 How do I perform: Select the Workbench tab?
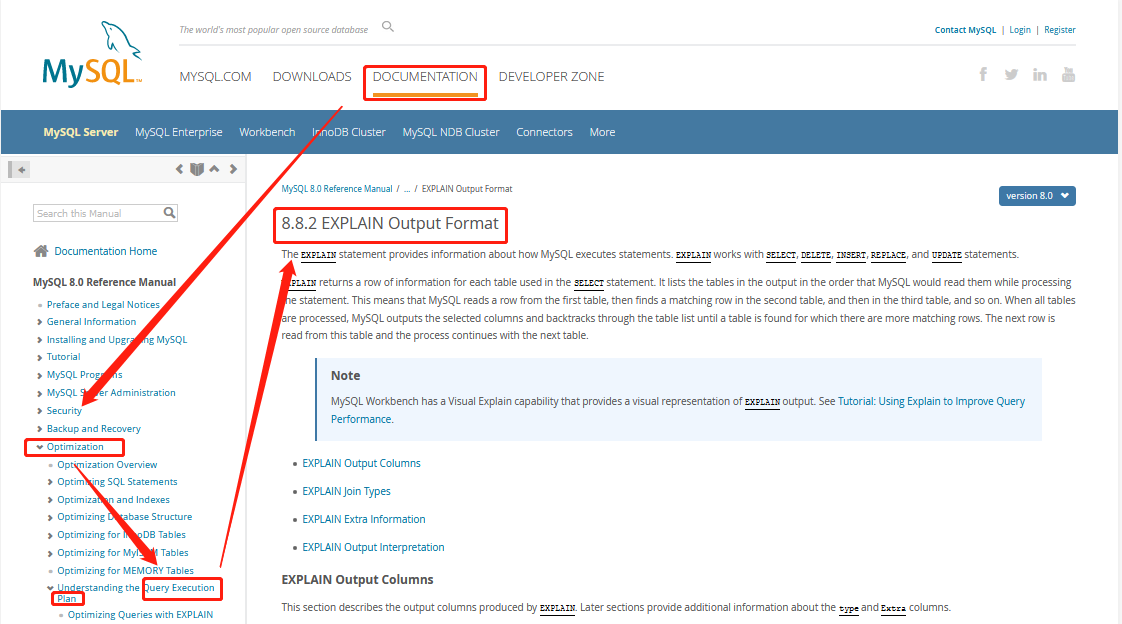coord(267,132)
